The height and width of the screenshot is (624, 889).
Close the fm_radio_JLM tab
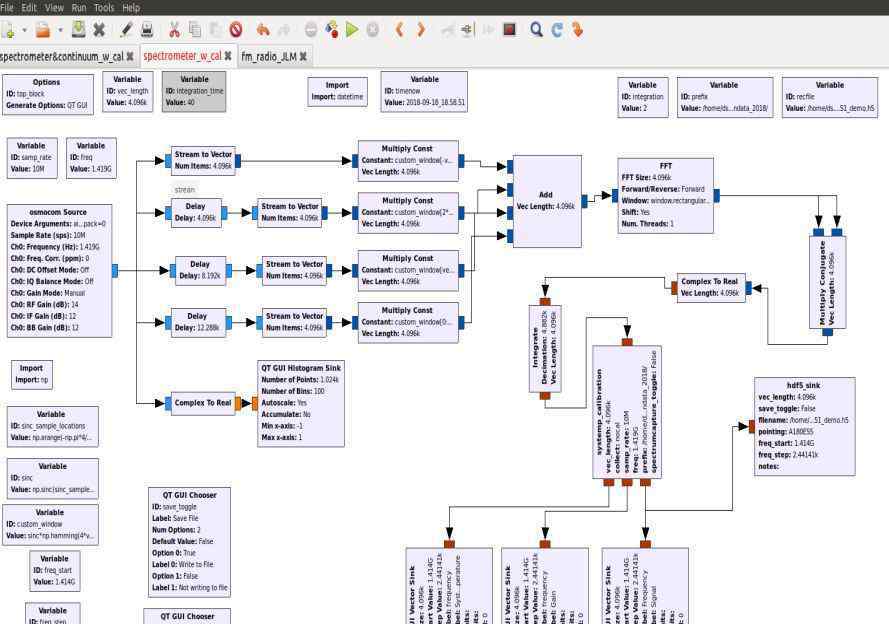[303, 57]
